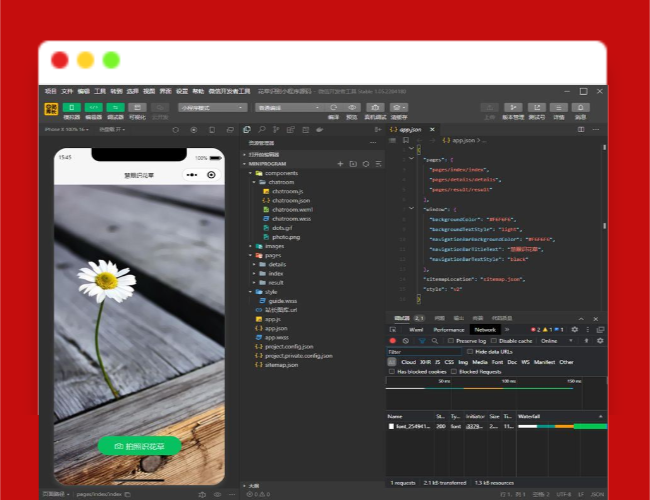Collapse the chatroom folder in the tree

coord(280,183)
